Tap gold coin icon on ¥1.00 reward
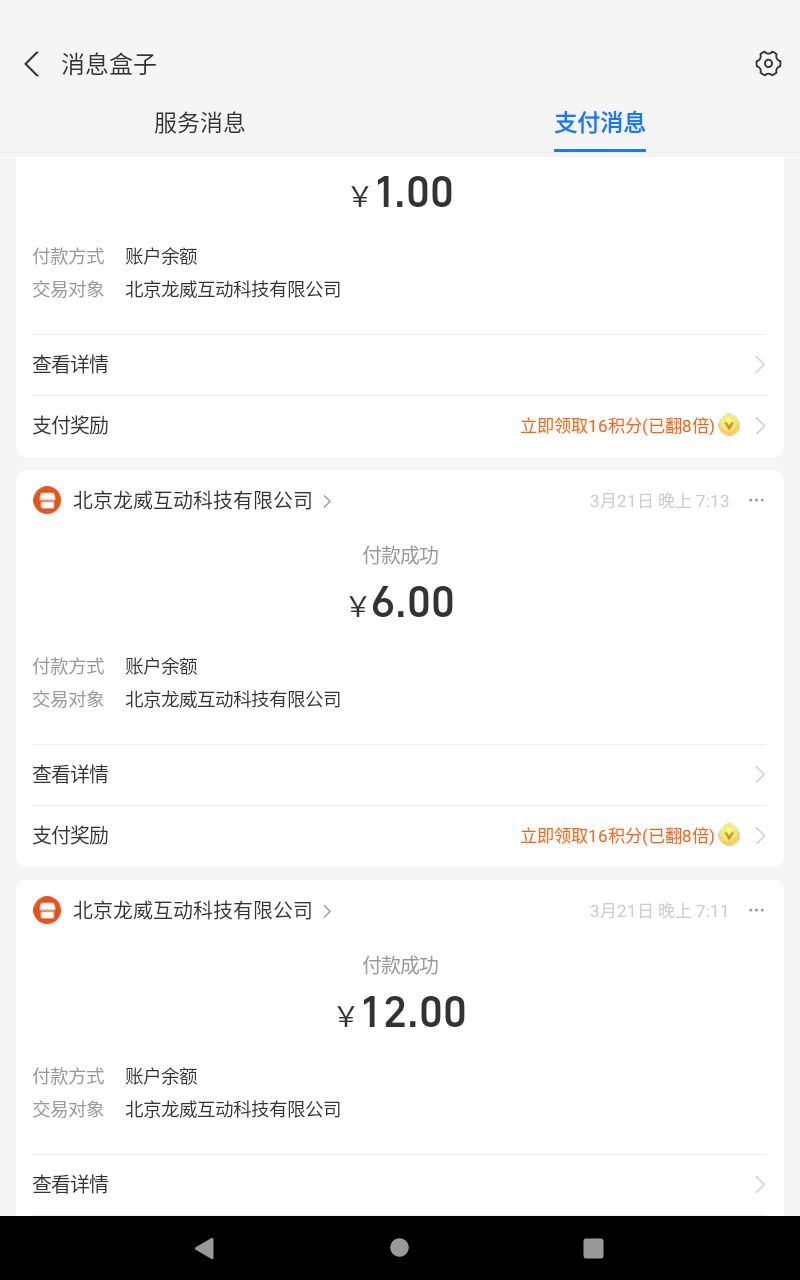The image size is (800, 1280). 729,425
